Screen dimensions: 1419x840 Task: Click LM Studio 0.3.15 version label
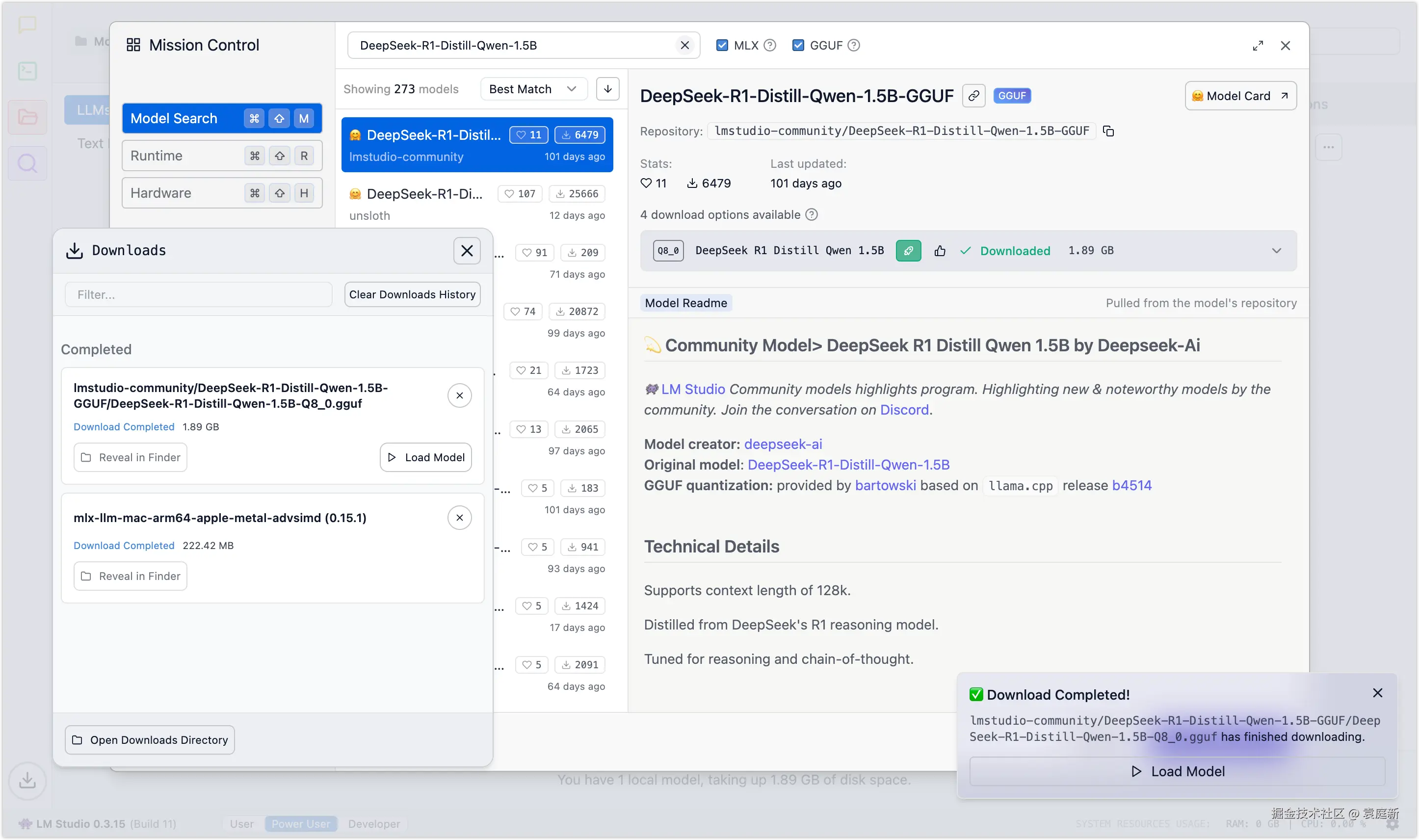[80, 824]
